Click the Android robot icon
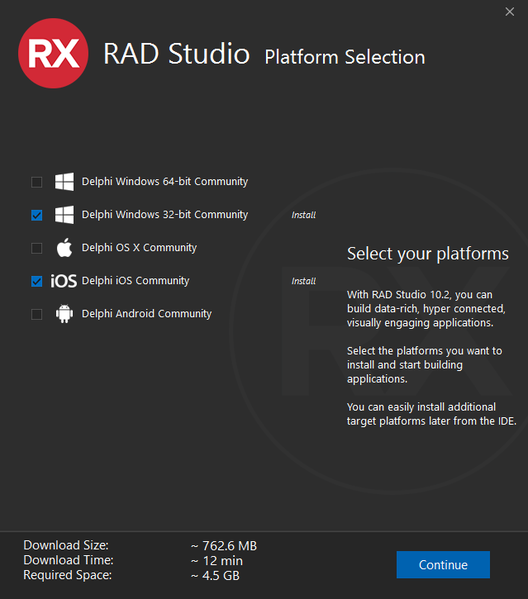528x599 pixels. 64,314
